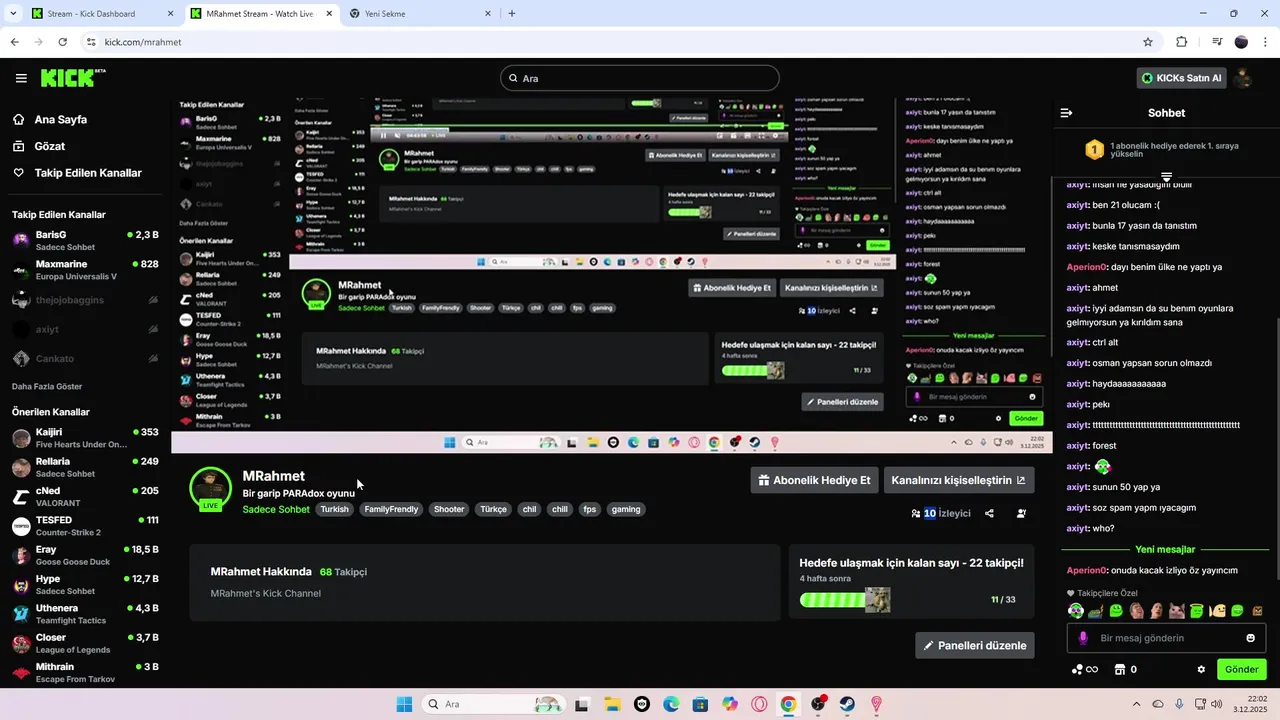Expand the gift leaderboard handle in chat
Image resolution: width=1280 pixels, height=720 pixels.
coord(1166,176)
